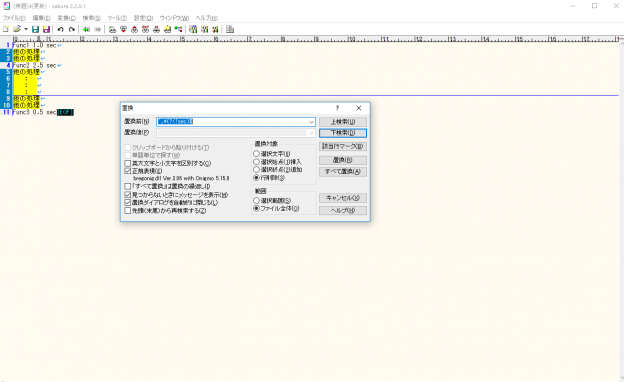The image size is (624, 382).
Task: Open the ヘルプ(H) menu
Action: [x=207, y=18]
